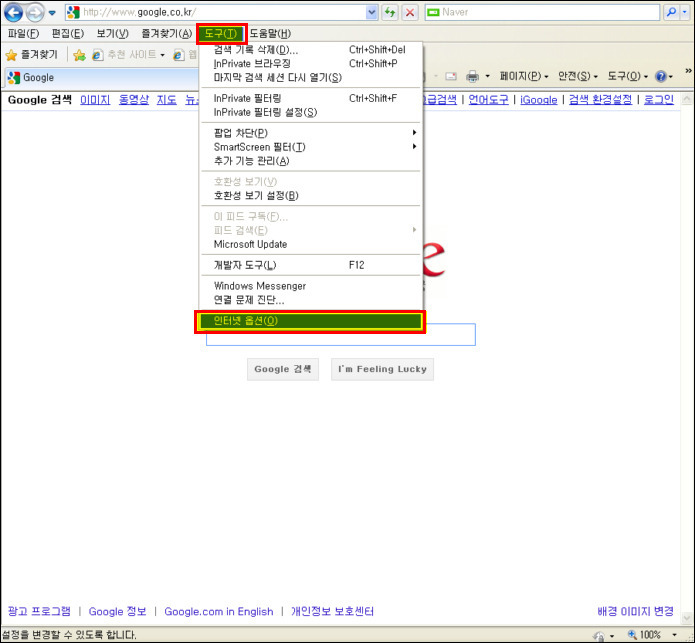Click the read mail icon
This screenshot has width=695, height=643.
(451, 77)
